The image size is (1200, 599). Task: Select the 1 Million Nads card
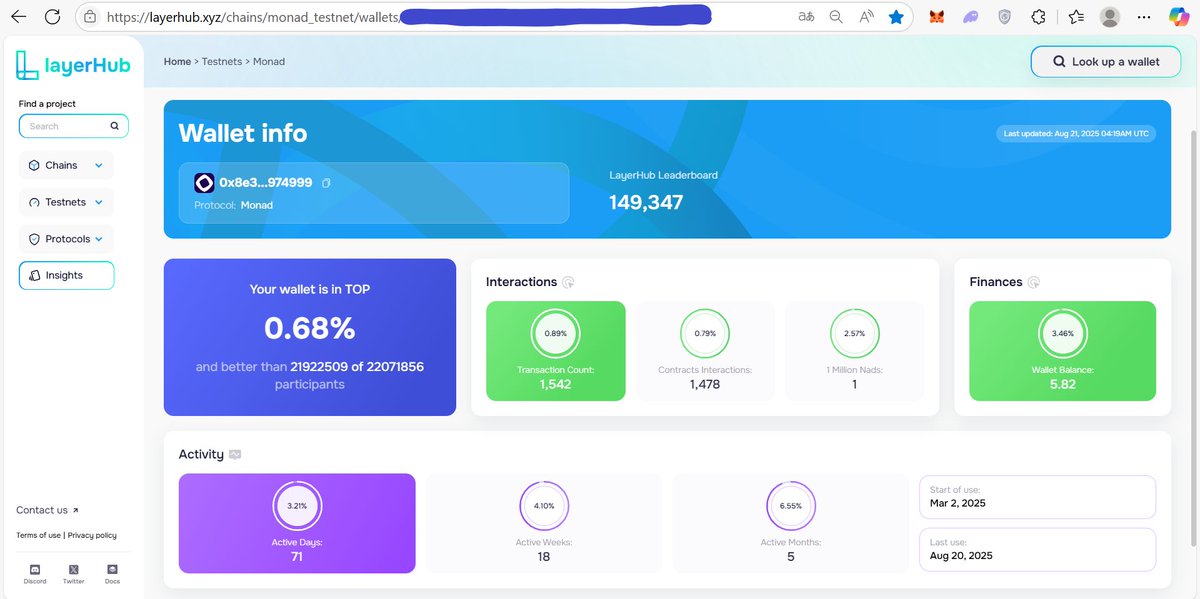click(854, 351)
